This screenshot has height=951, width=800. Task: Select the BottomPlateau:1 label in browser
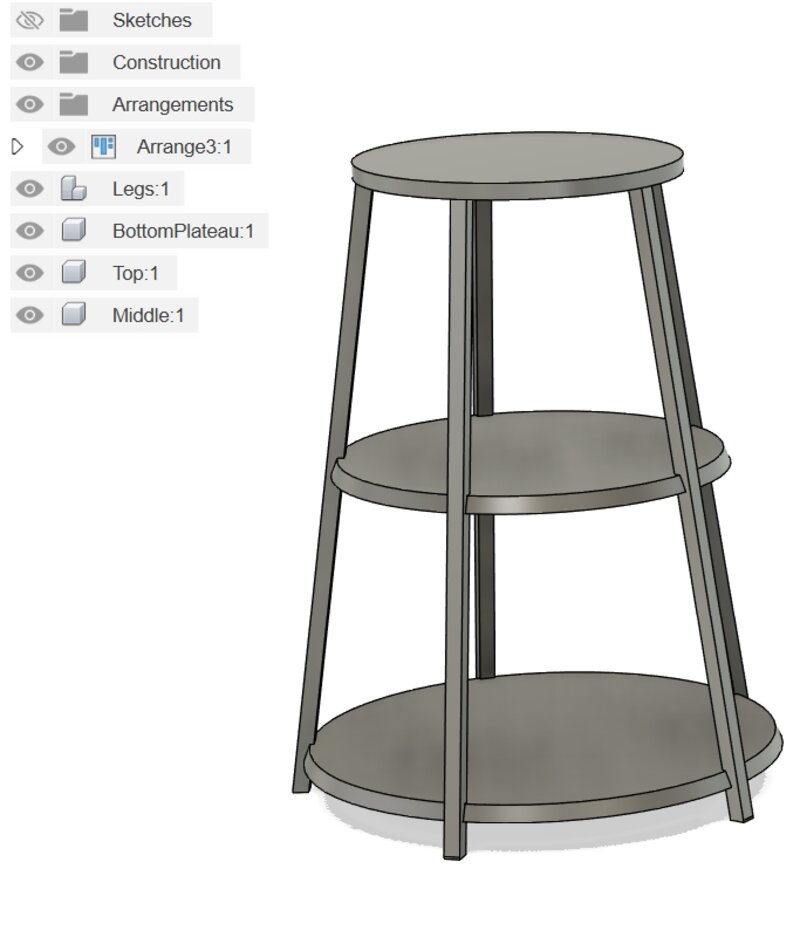pyautogui.click(x=183, y=231)
